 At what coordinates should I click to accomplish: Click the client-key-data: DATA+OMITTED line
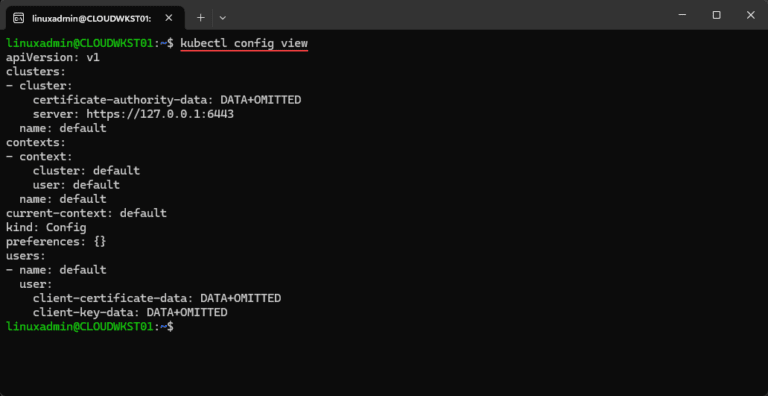coord(130,312)
